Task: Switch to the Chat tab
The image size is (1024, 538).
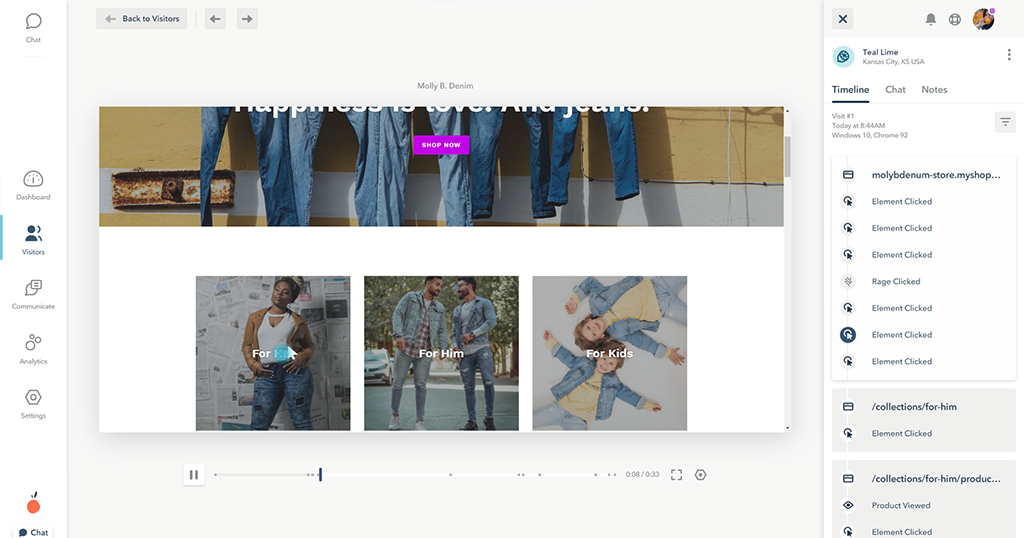Action: pos(895,90)
